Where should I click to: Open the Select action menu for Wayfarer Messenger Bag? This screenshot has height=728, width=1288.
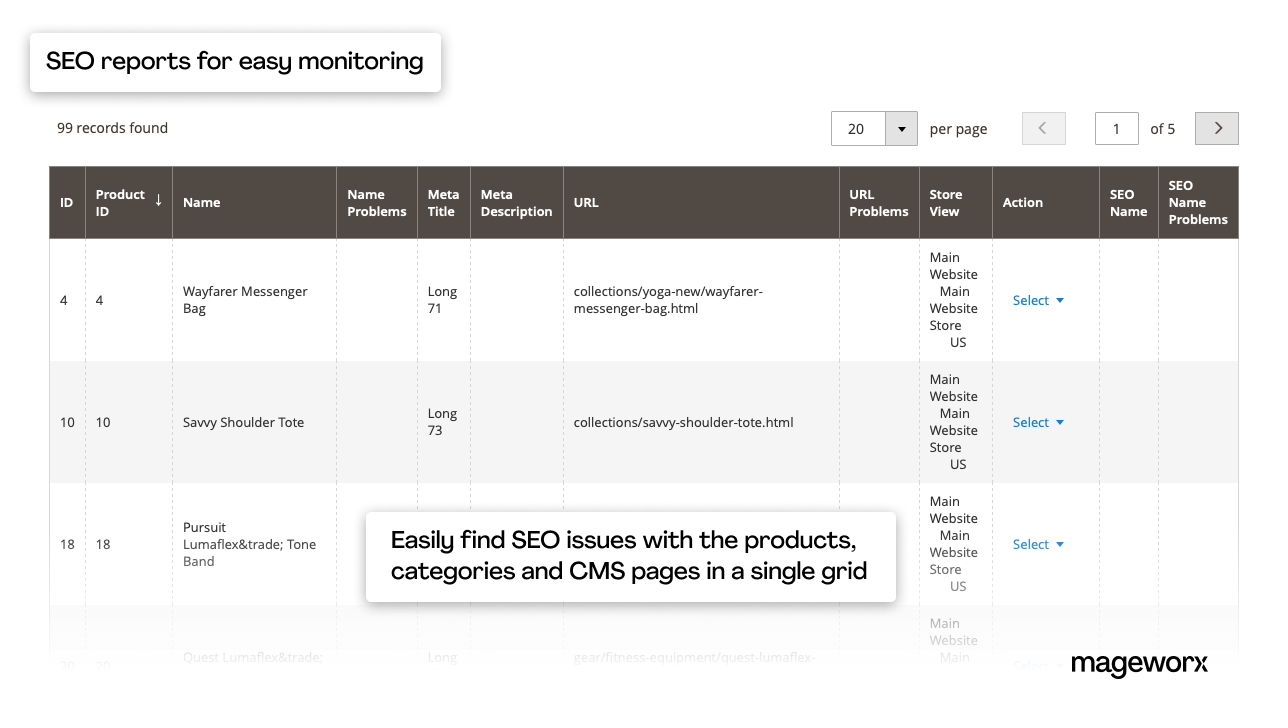(x=1031, y=300)
